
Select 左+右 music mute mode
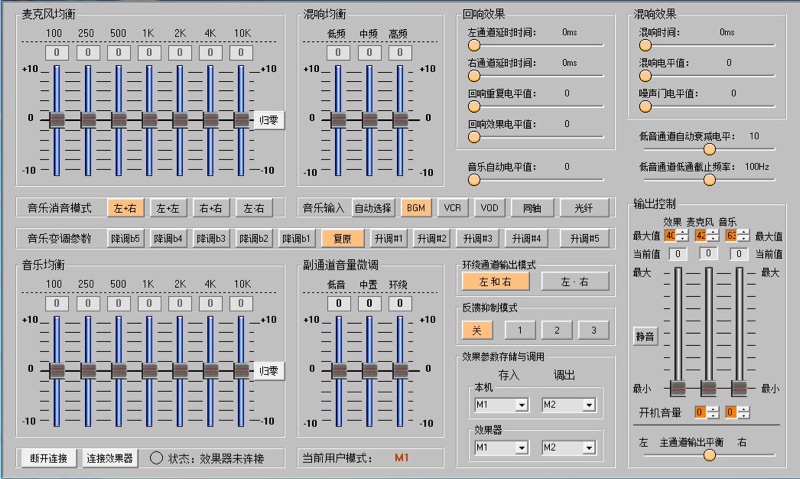(125, 208)
